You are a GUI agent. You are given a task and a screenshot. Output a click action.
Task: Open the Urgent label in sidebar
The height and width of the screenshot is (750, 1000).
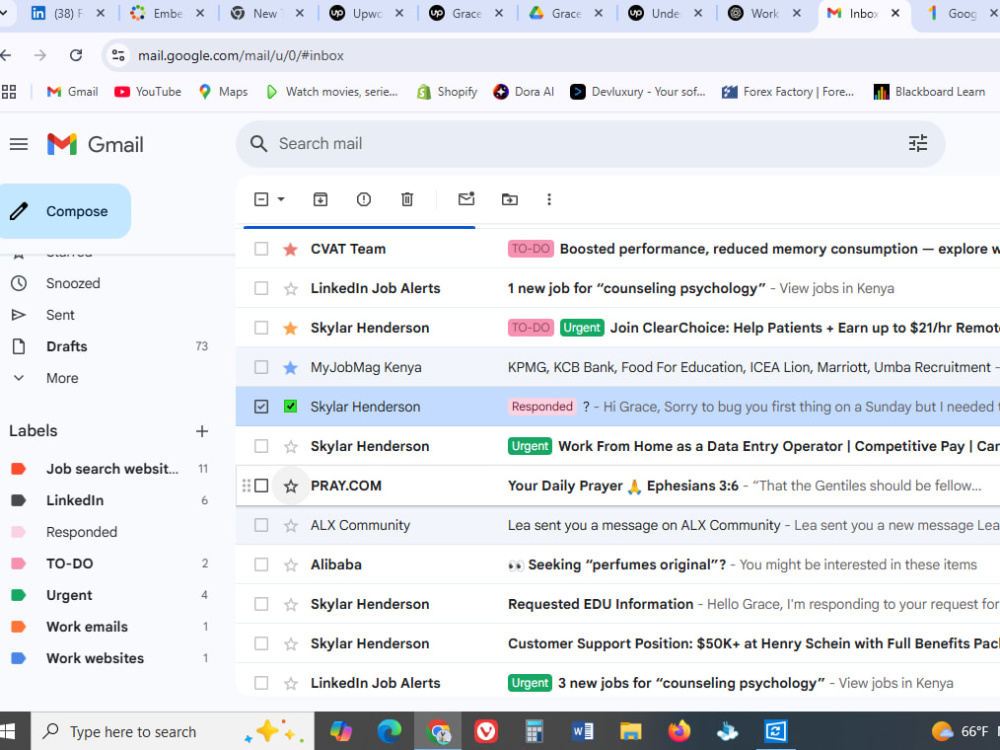[69, 595]
